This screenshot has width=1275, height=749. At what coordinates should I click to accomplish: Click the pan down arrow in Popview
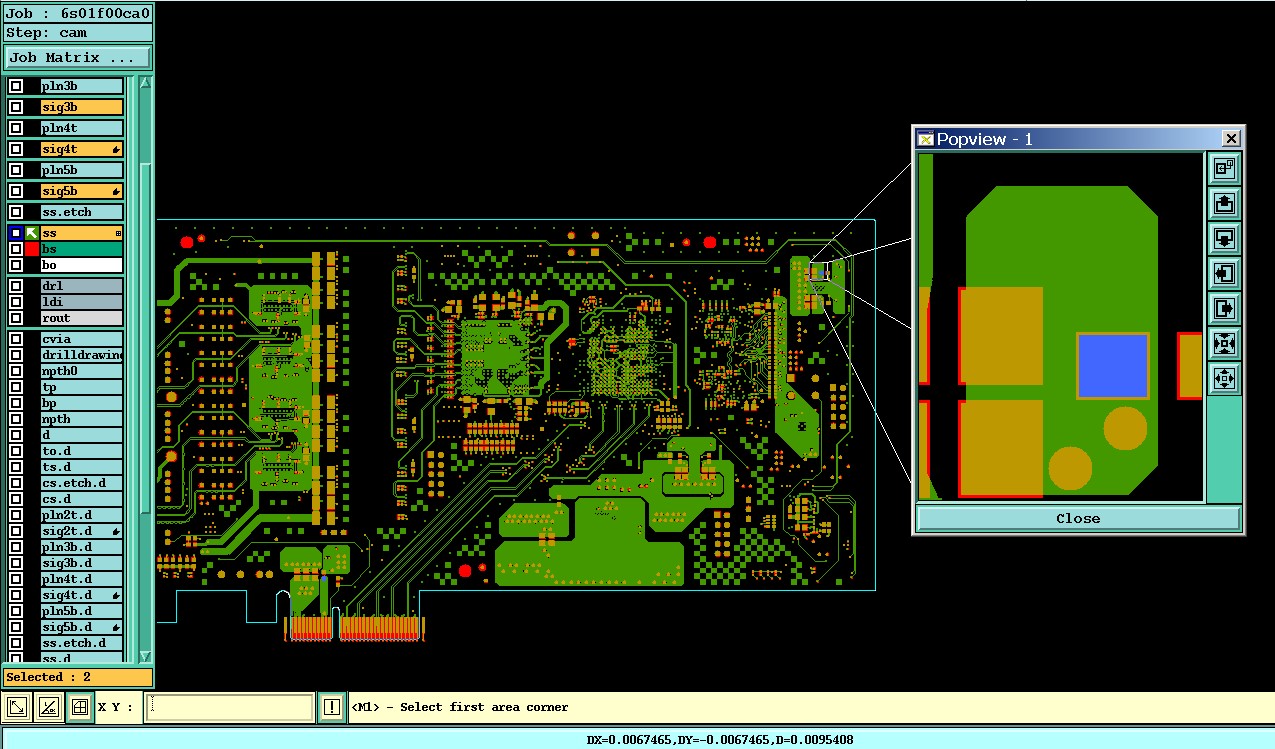(1225, 238)
